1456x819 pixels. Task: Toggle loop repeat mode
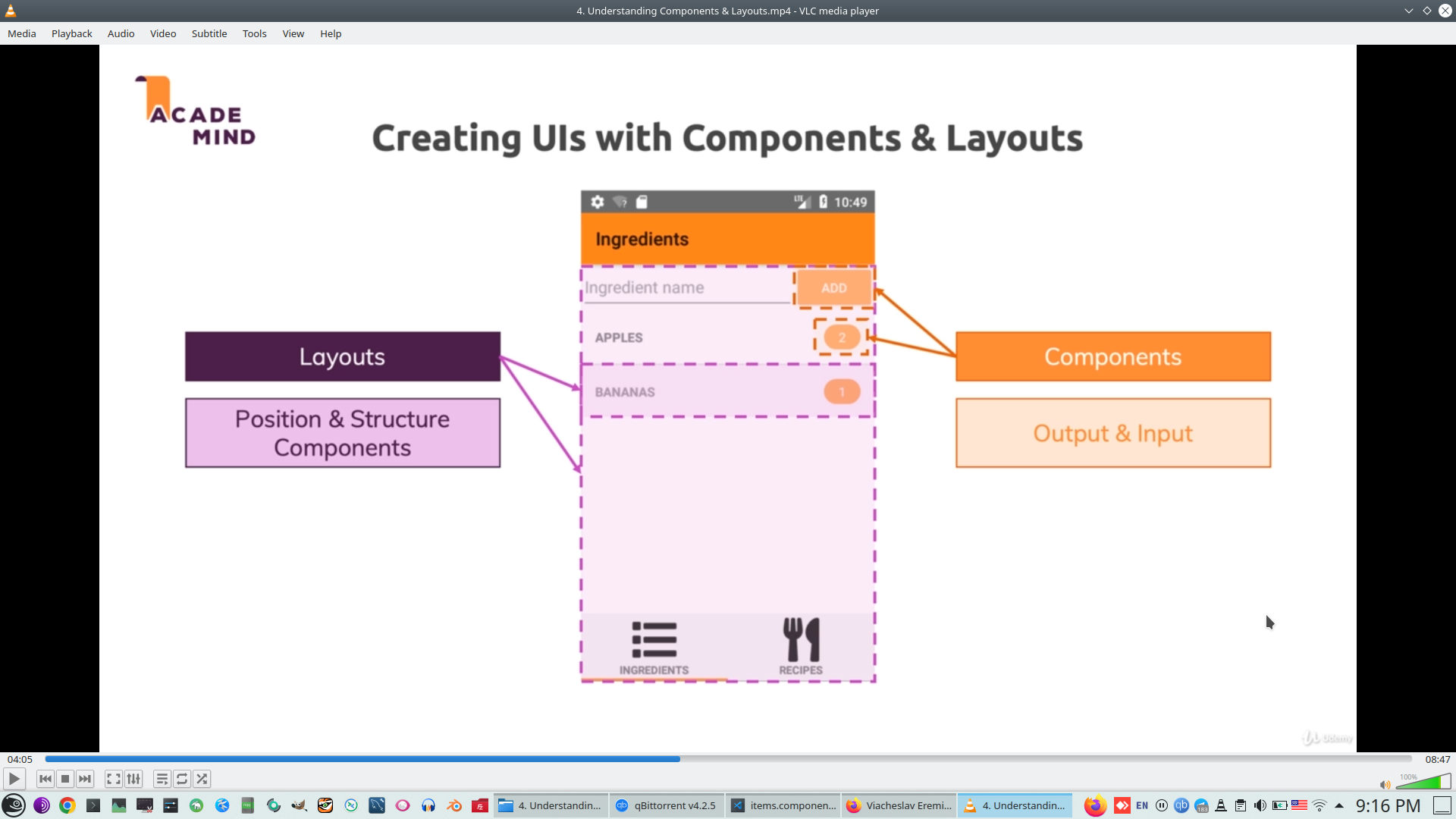coord(182,779)
